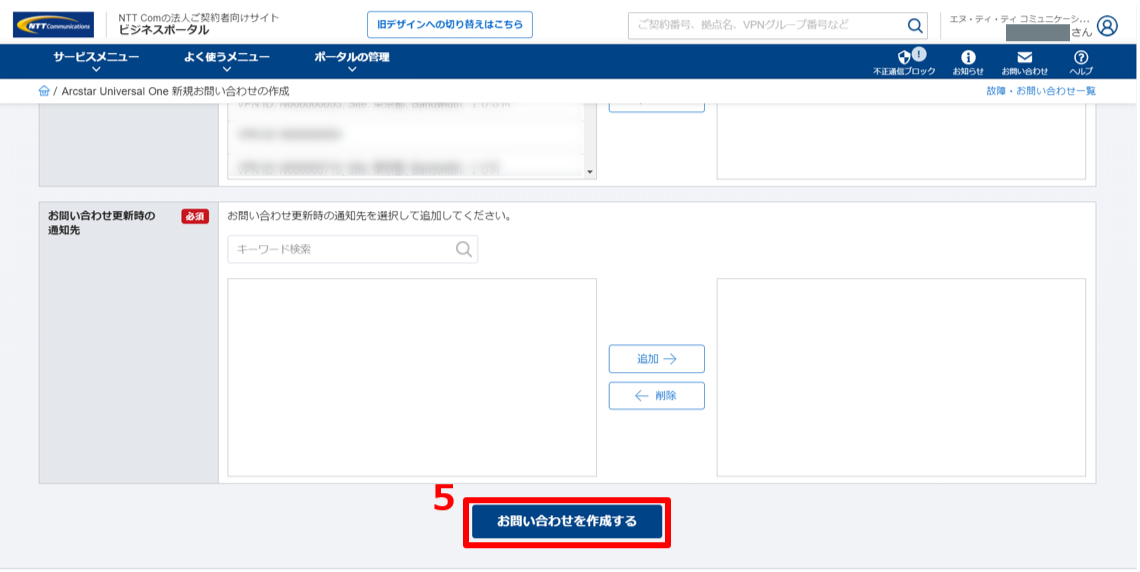
Task: Click keyword search magnifier in notification section
Action: (464, 249)
